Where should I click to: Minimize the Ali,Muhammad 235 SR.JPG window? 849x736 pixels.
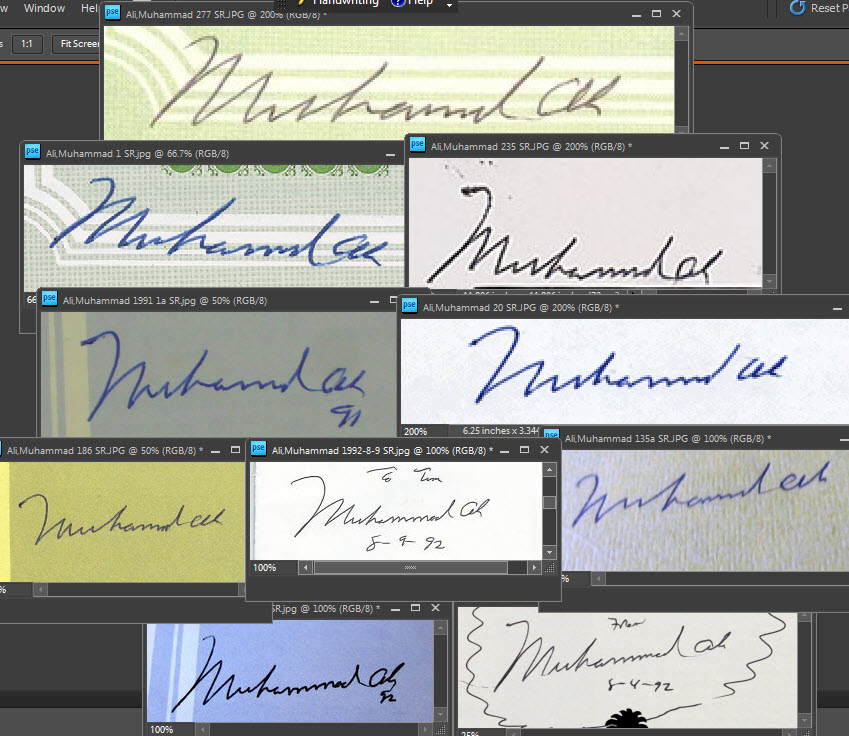tap(724, 147)
